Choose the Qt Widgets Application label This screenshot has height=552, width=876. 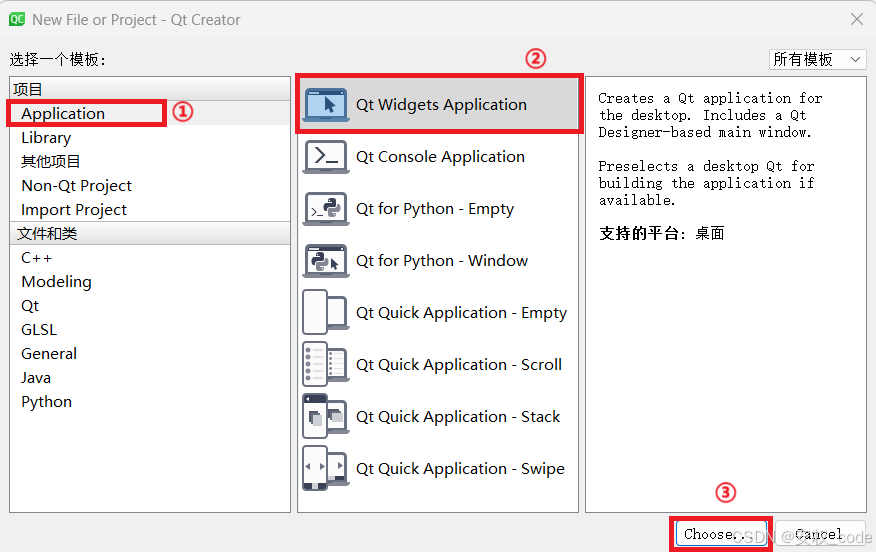pos(441,104)
